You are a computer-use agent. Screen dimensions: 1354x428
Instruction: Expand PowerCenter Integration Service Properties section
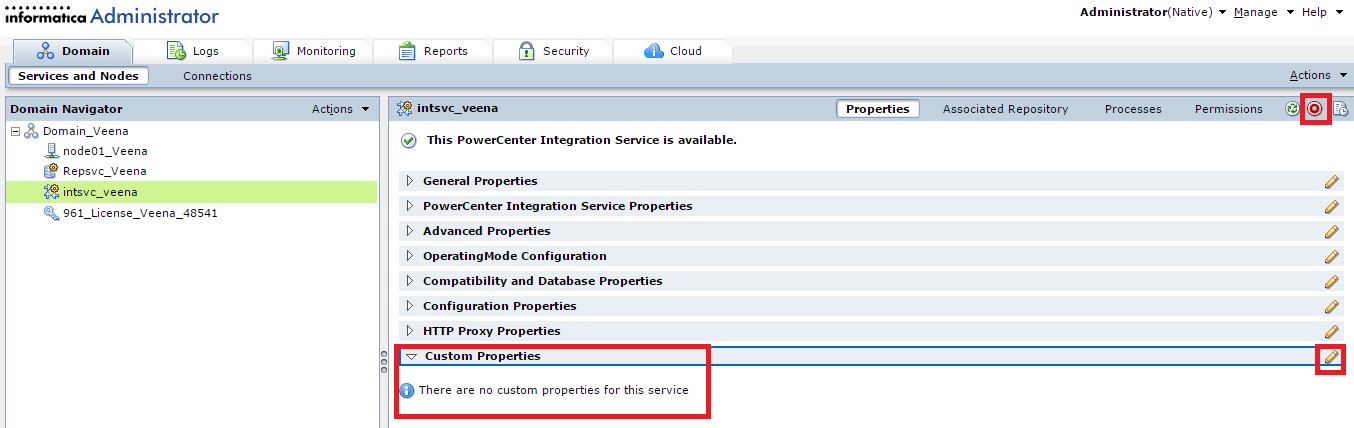[x=409, y=206]
